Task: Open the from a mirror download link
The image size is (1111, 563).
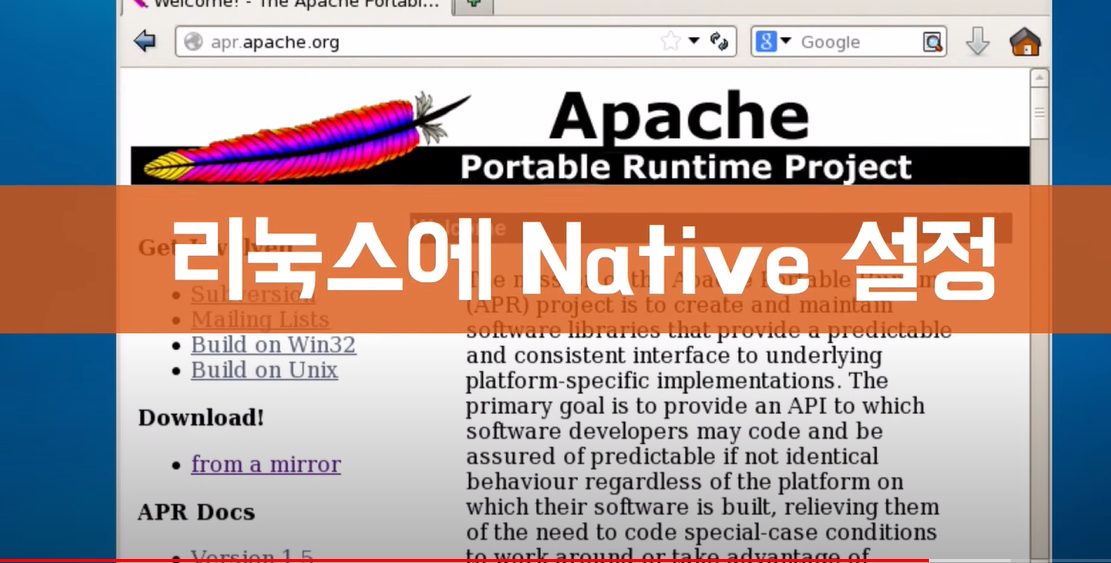Action: [x=266, y=465]
